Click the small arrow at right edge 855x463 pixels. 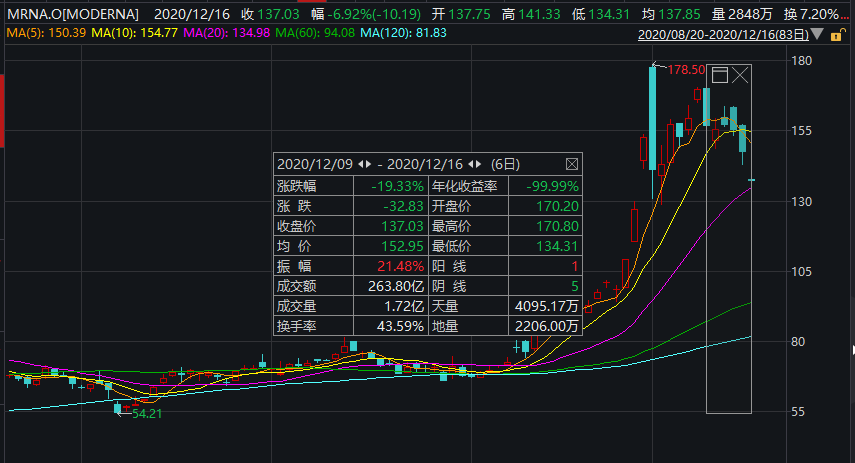(851, 350)
